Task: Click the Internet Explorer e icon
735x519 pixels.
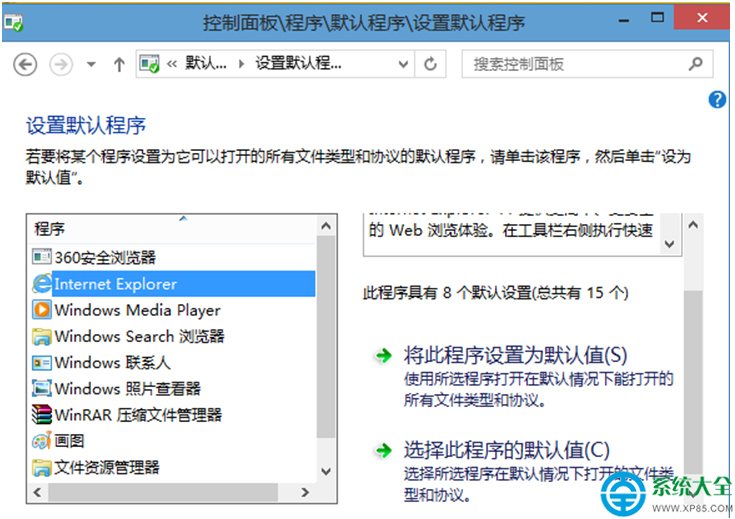Action: coord(42,284)
